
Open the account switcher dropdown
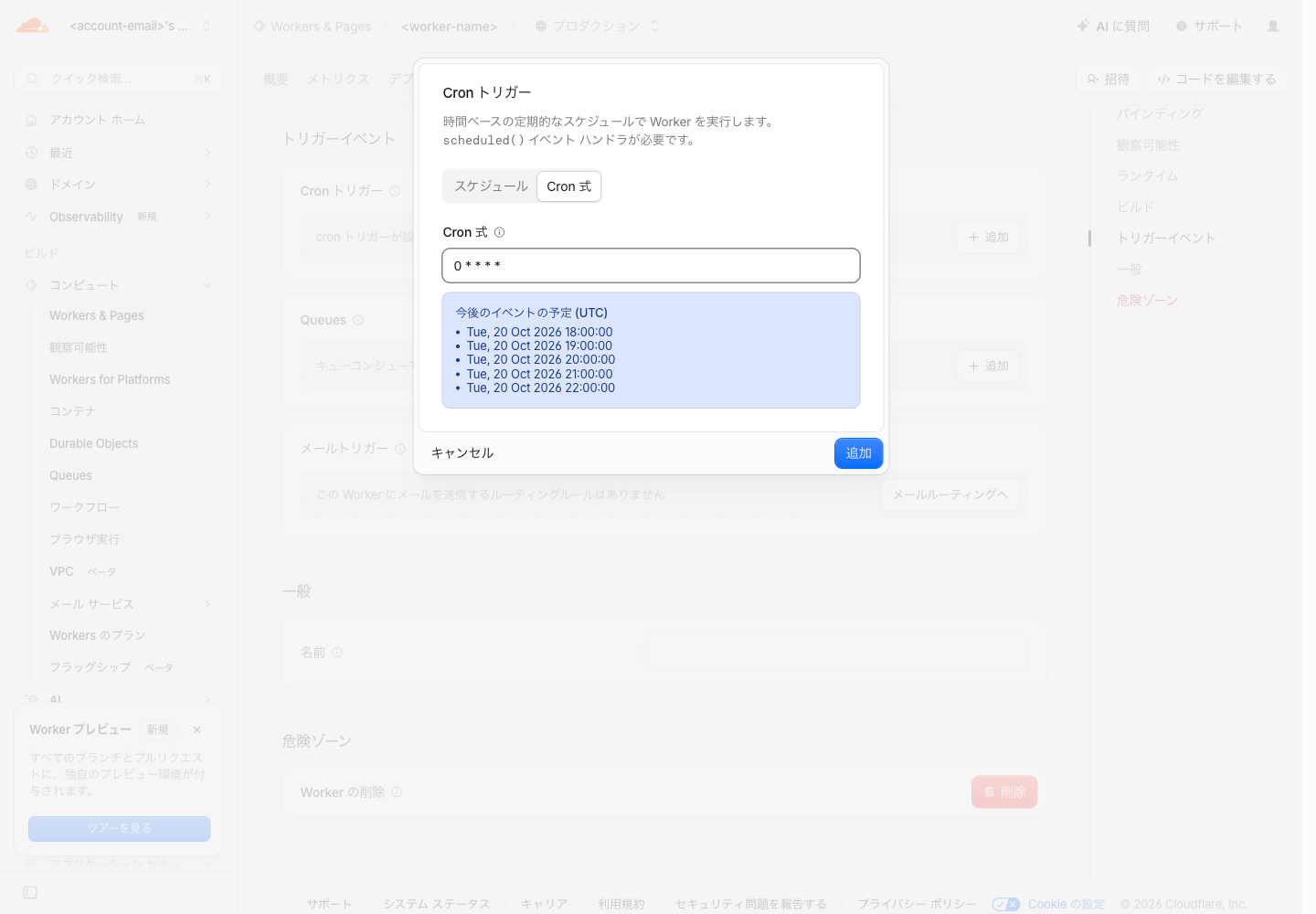[x=207, y=26]
